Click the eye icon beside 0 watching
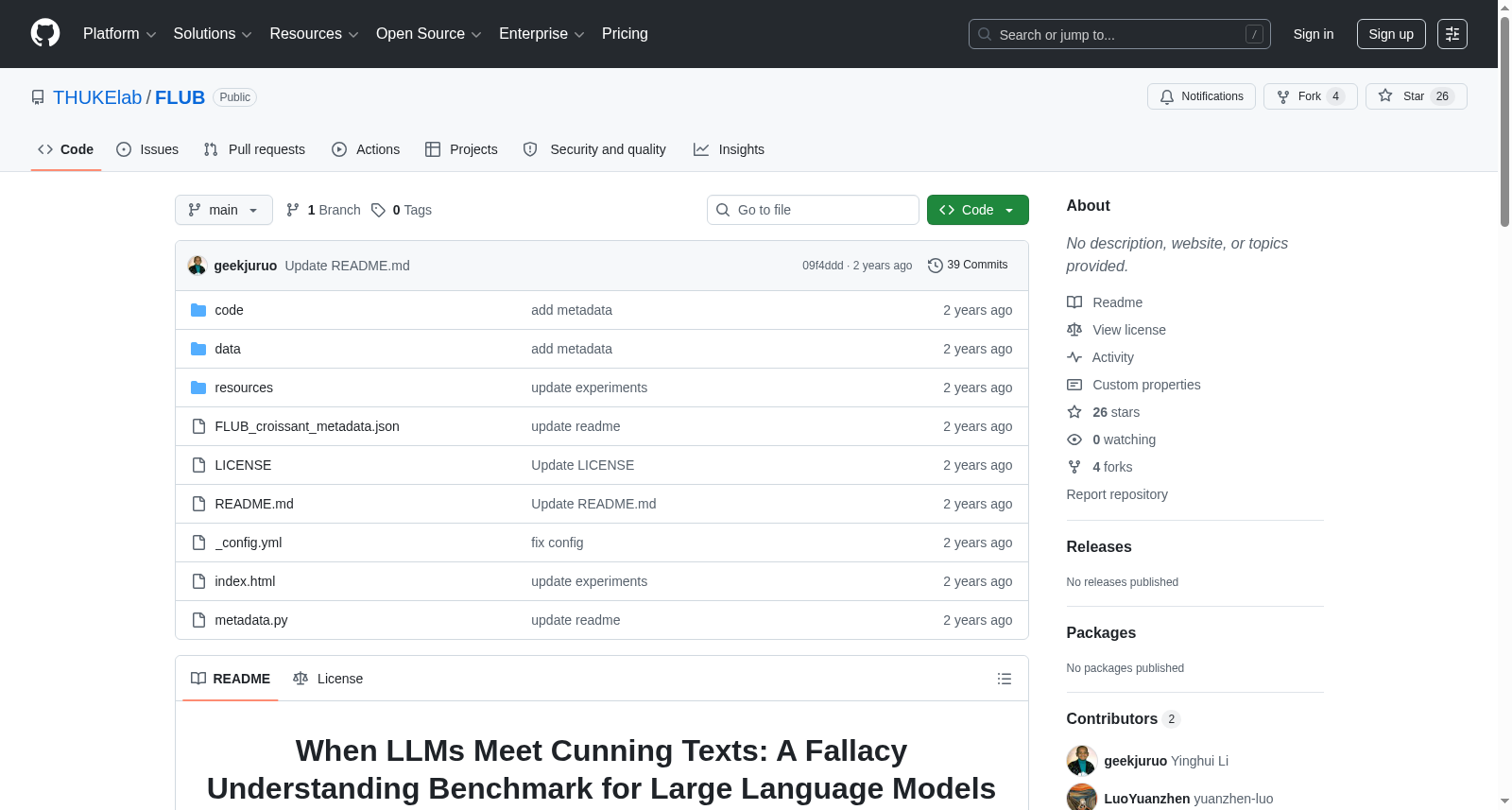1512x810 pixels. (x=1074, y=439)
